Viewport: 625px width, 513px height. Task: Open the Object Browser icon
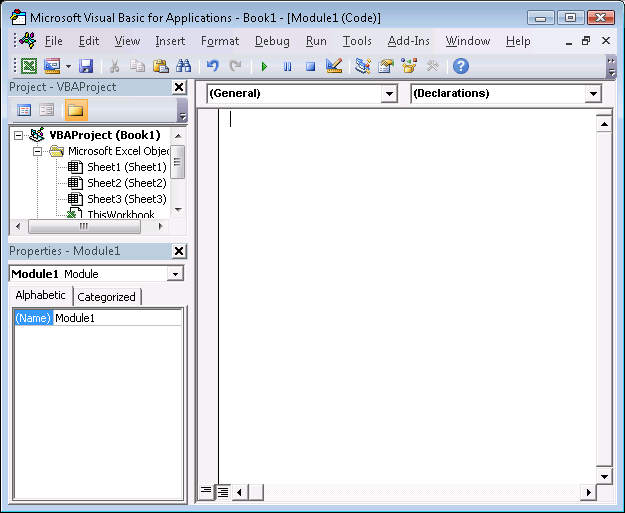409,66
